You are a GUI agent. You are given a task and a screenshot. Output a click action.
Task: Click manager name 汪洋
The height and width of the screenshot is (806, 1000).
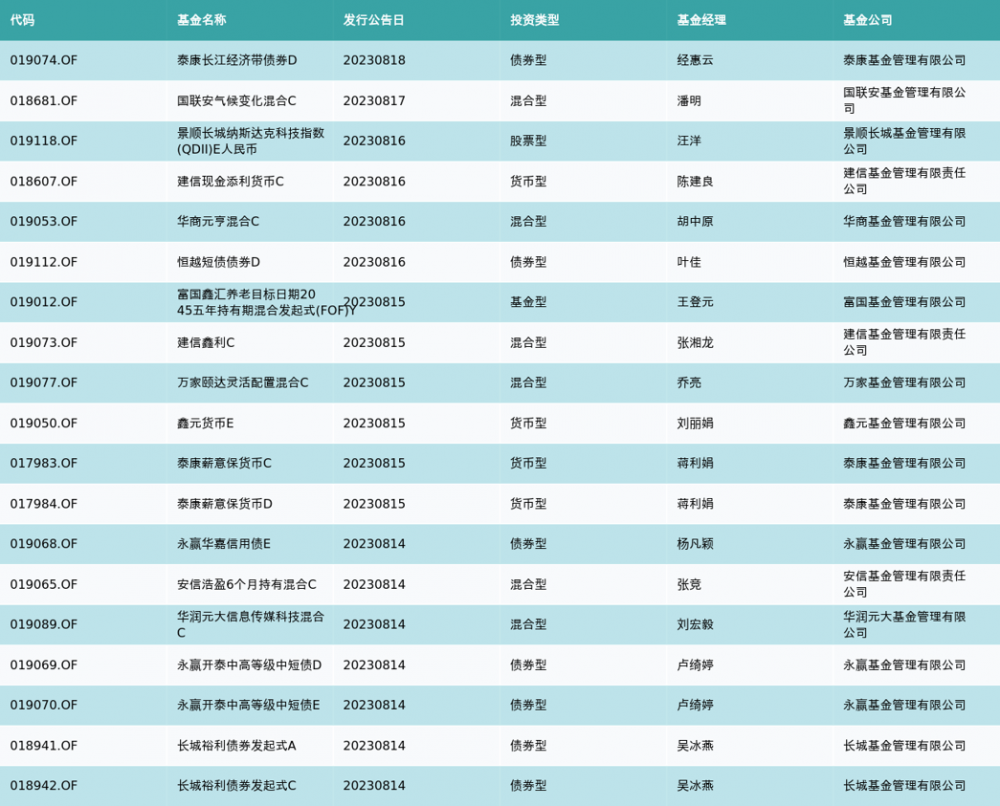point(689,141)
